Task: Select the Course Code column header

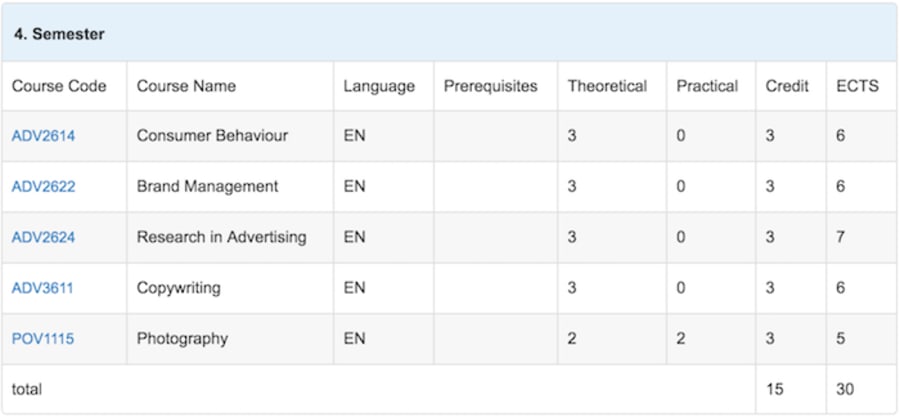Action: coord(59,87)
